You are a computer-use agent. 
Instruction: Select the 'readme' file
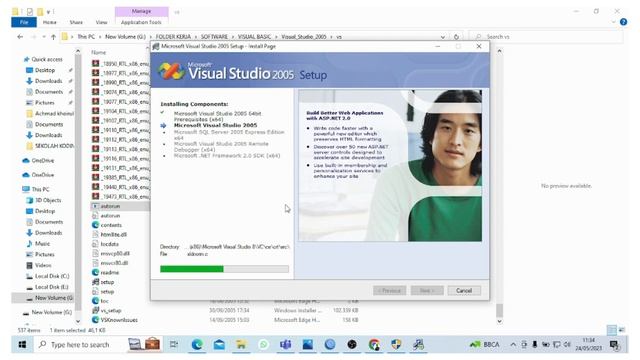pyautogui.click(x=109, y=272)
